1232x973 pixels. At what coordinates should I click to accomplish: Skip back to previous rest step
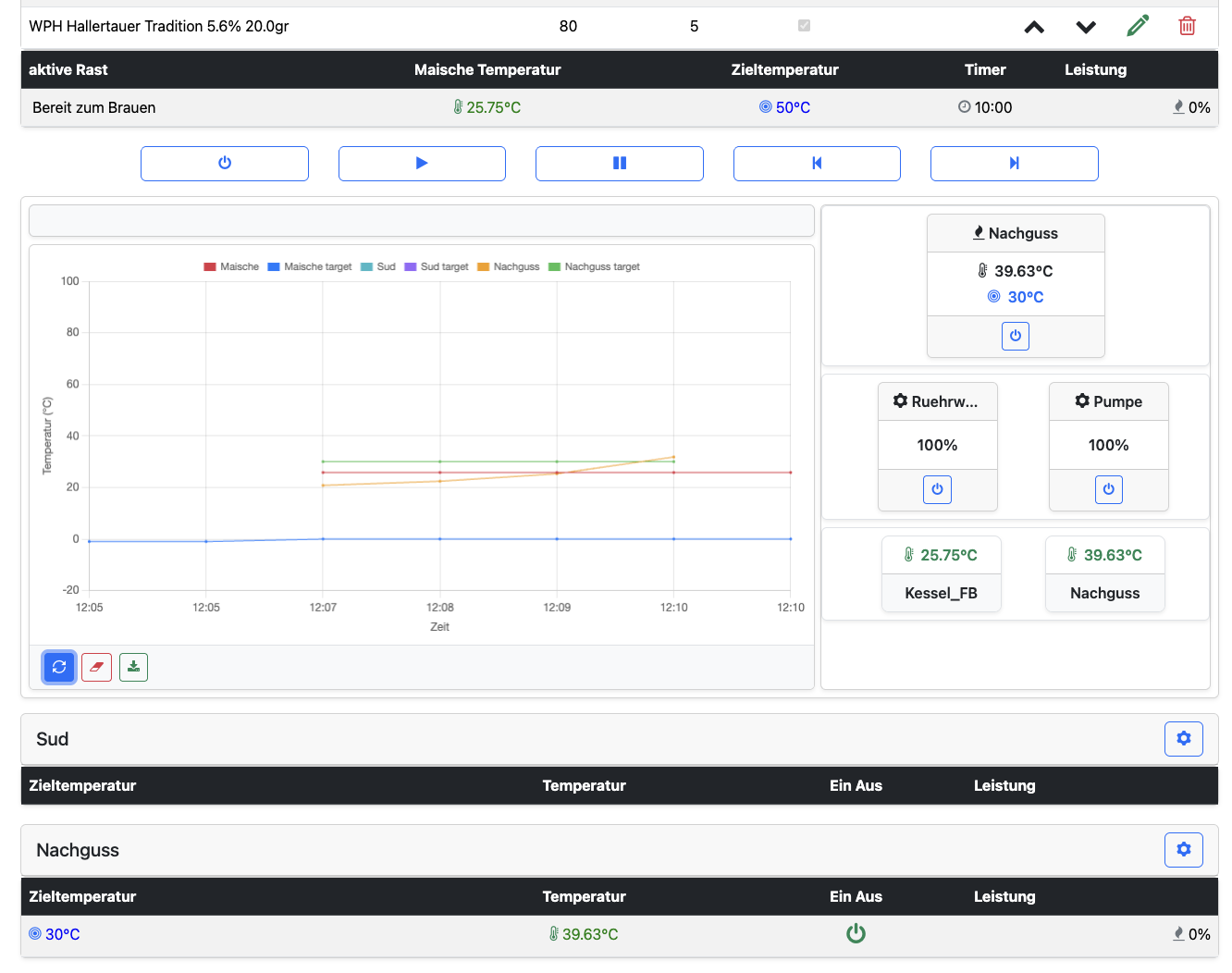[x=816, y=164]
